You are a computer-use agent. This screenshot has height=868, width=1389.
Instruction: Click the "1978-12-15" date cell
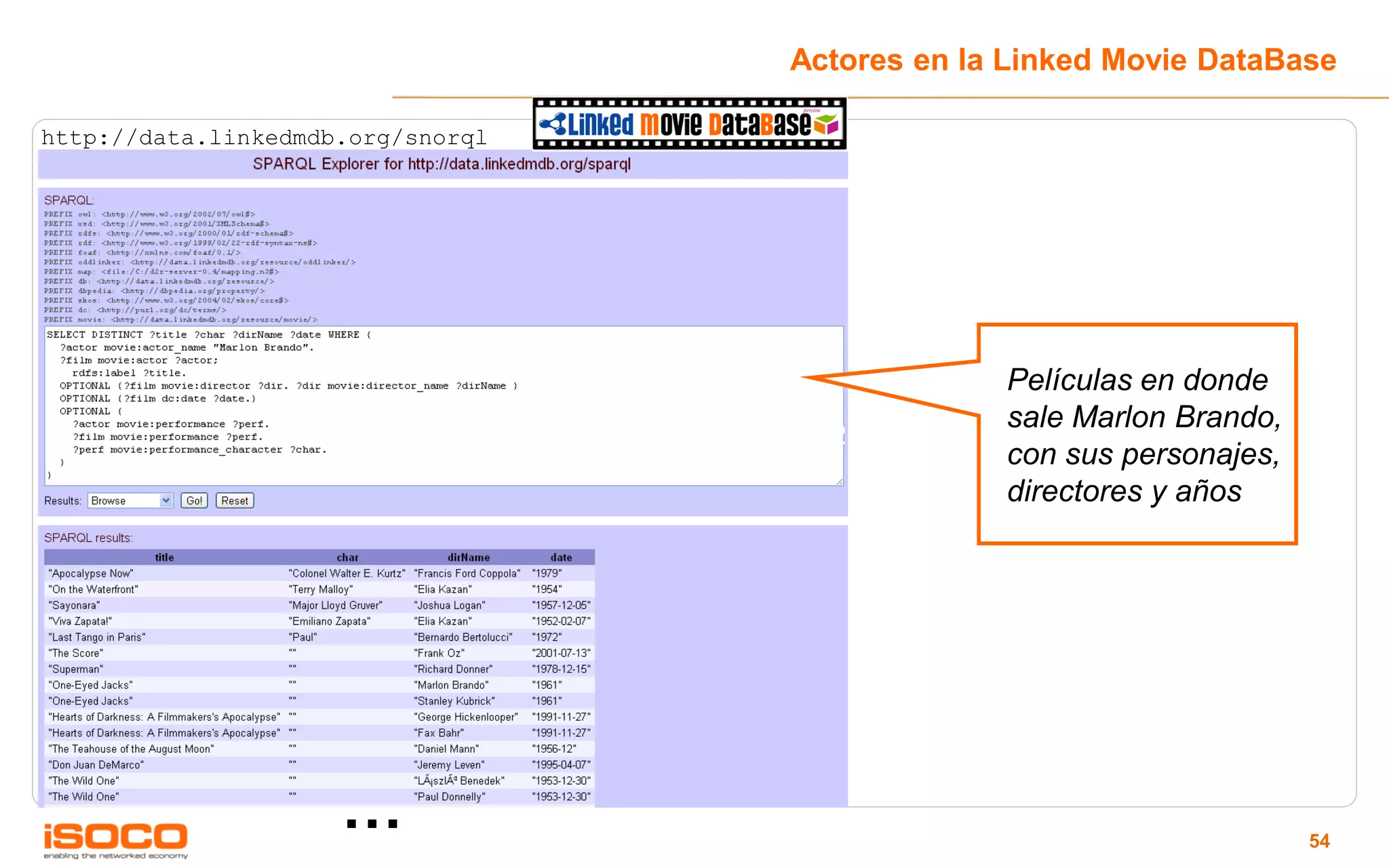(x=561, y=669)
